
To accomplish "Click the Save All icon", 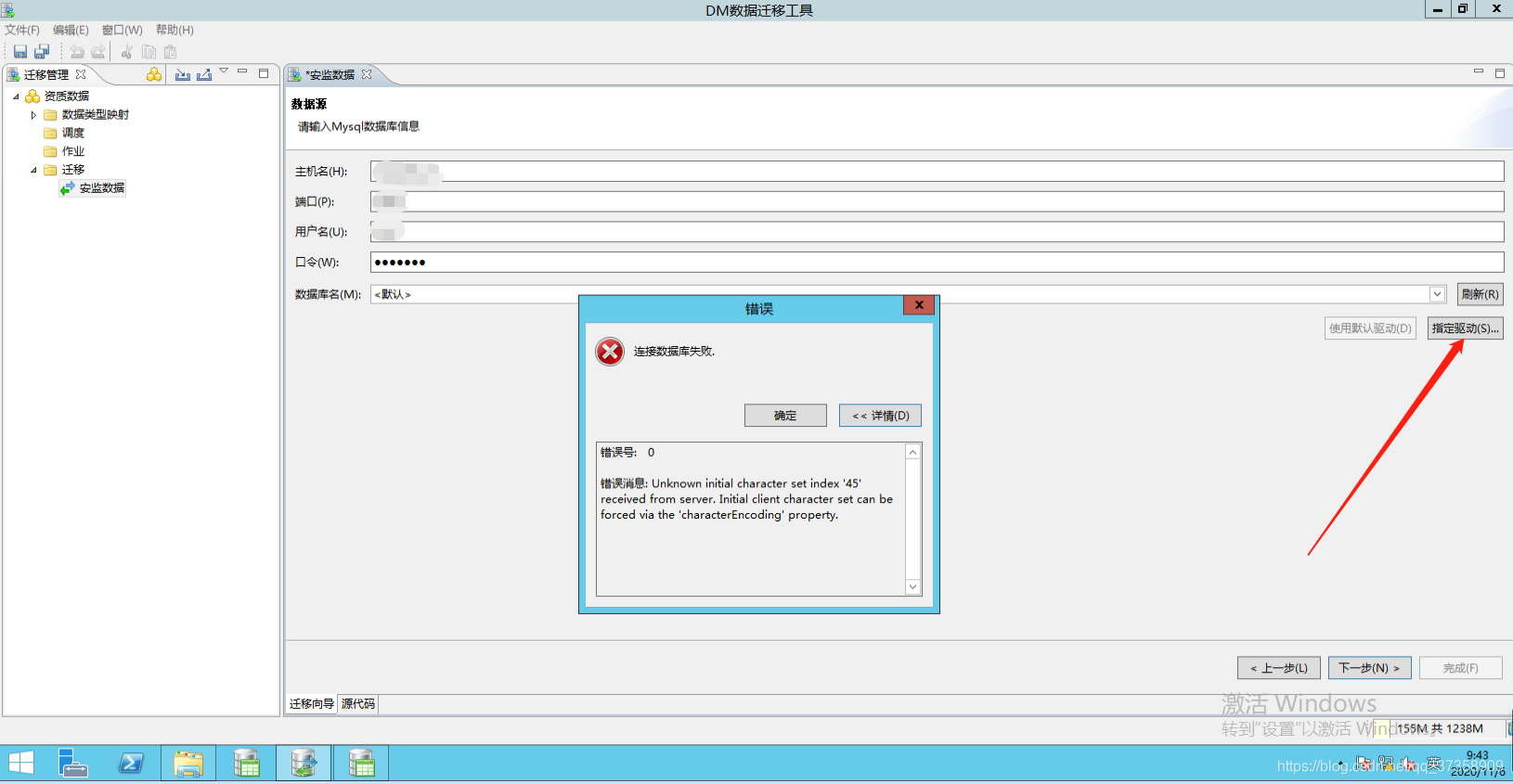I will pos(42,52).
